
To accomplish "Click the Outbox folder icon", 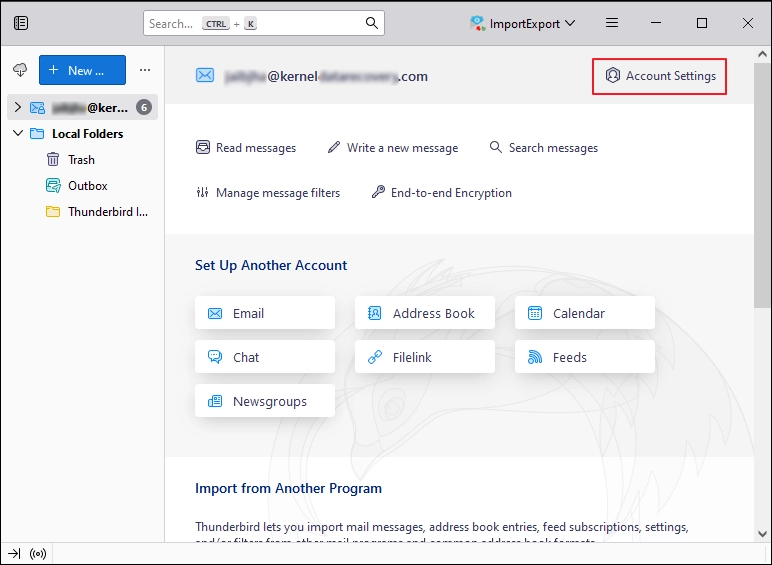I will click(x=53, y=186).
